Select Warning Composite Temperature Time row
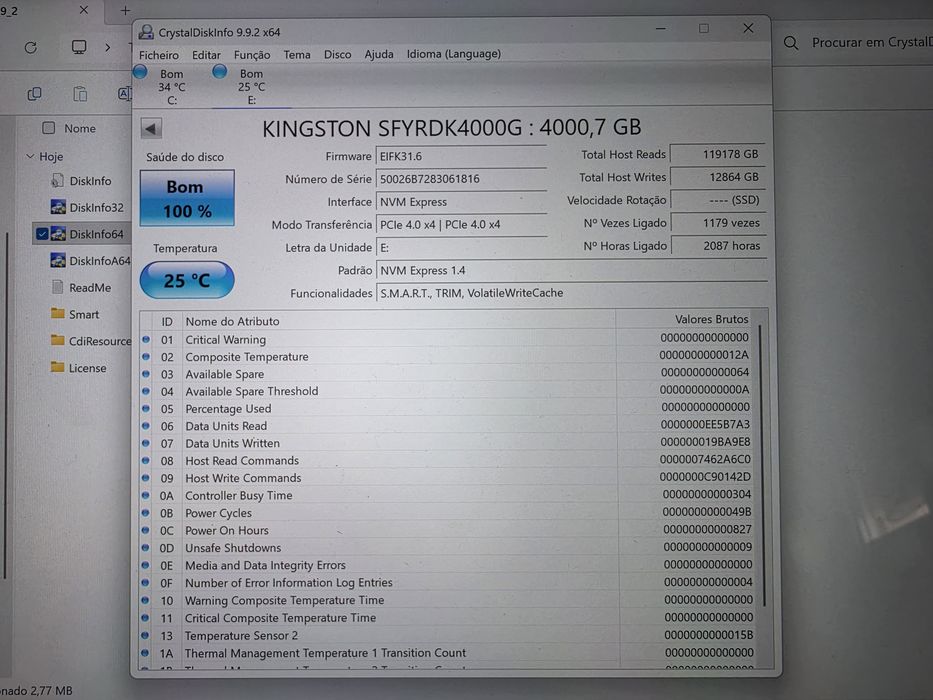This screenshot has width=933, height=700. [x=447, y=600]
